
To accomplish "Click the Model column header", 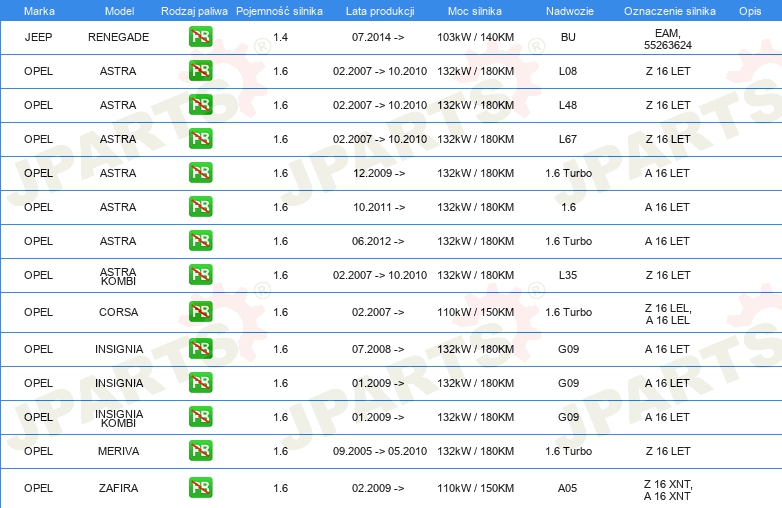I will pos(118,10).
